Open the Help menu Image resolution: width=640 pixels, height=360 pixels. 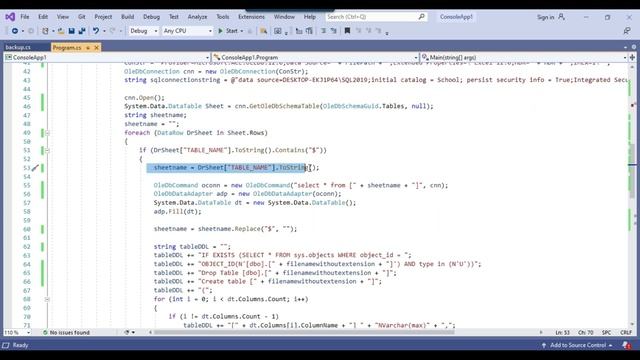[x=310, y=17]
